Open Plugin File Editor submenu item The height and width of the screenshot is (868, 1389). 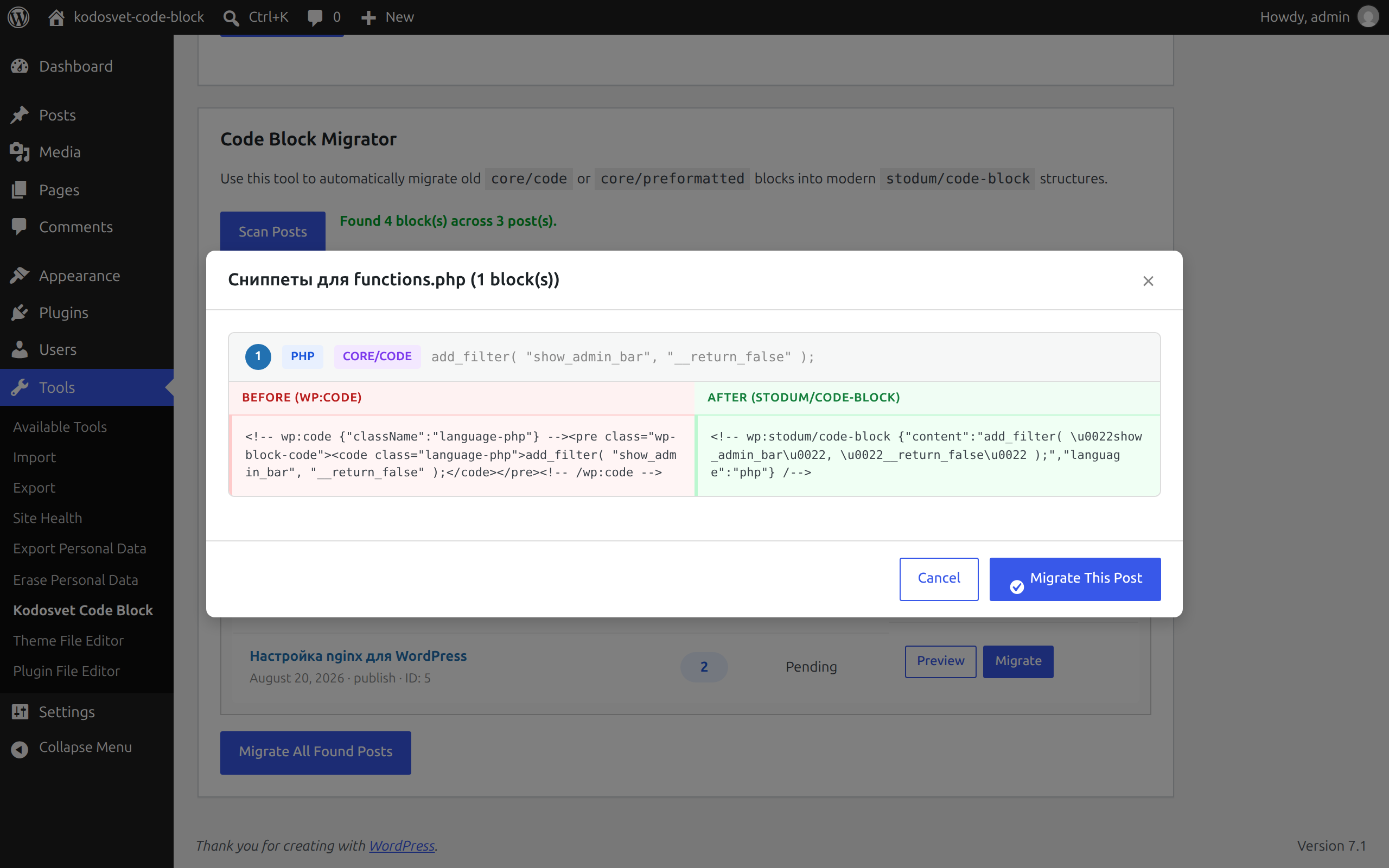[67, 671]
